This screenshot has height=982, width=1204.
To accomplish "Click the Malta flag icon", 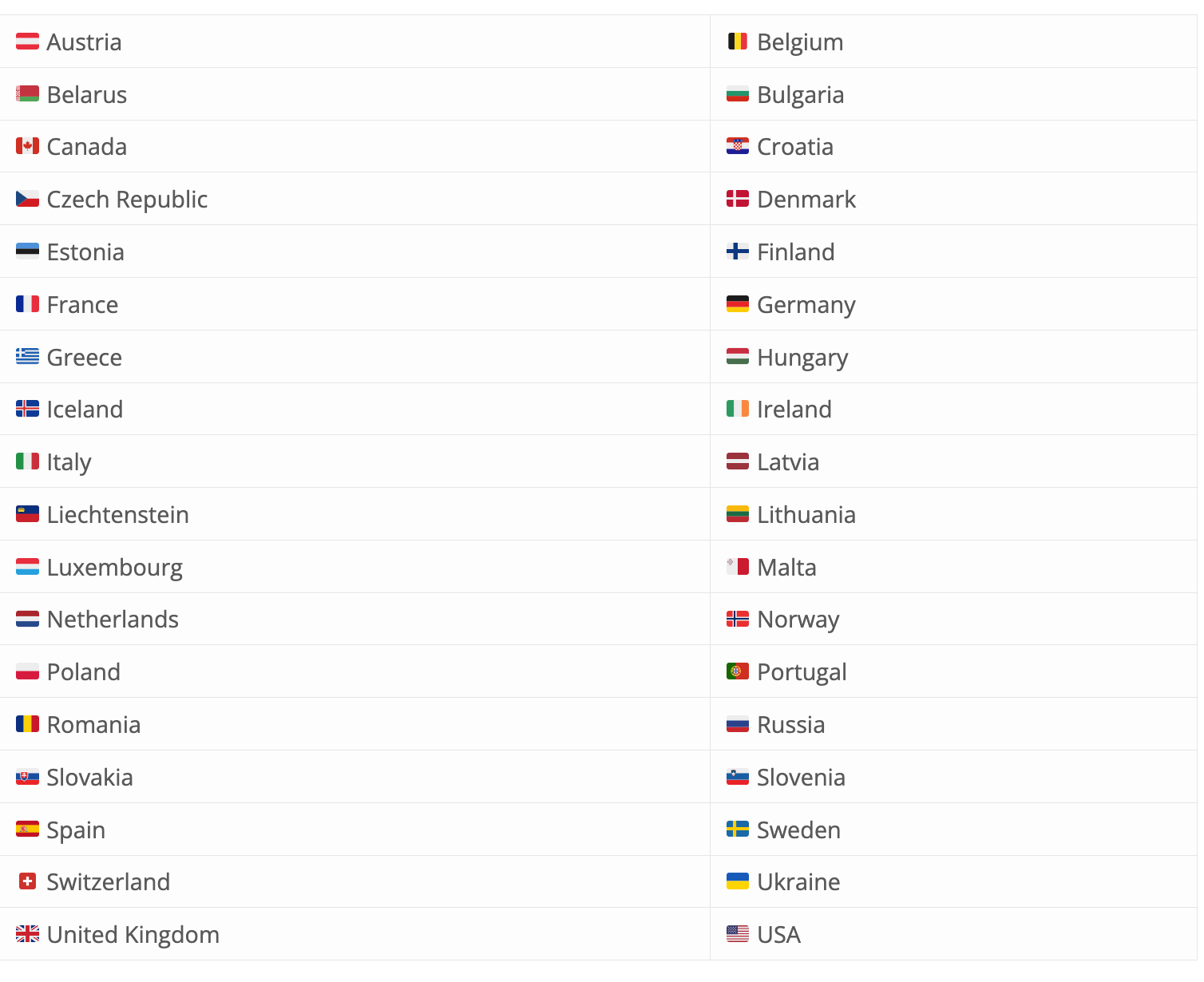I will click(x=737, y=567).
